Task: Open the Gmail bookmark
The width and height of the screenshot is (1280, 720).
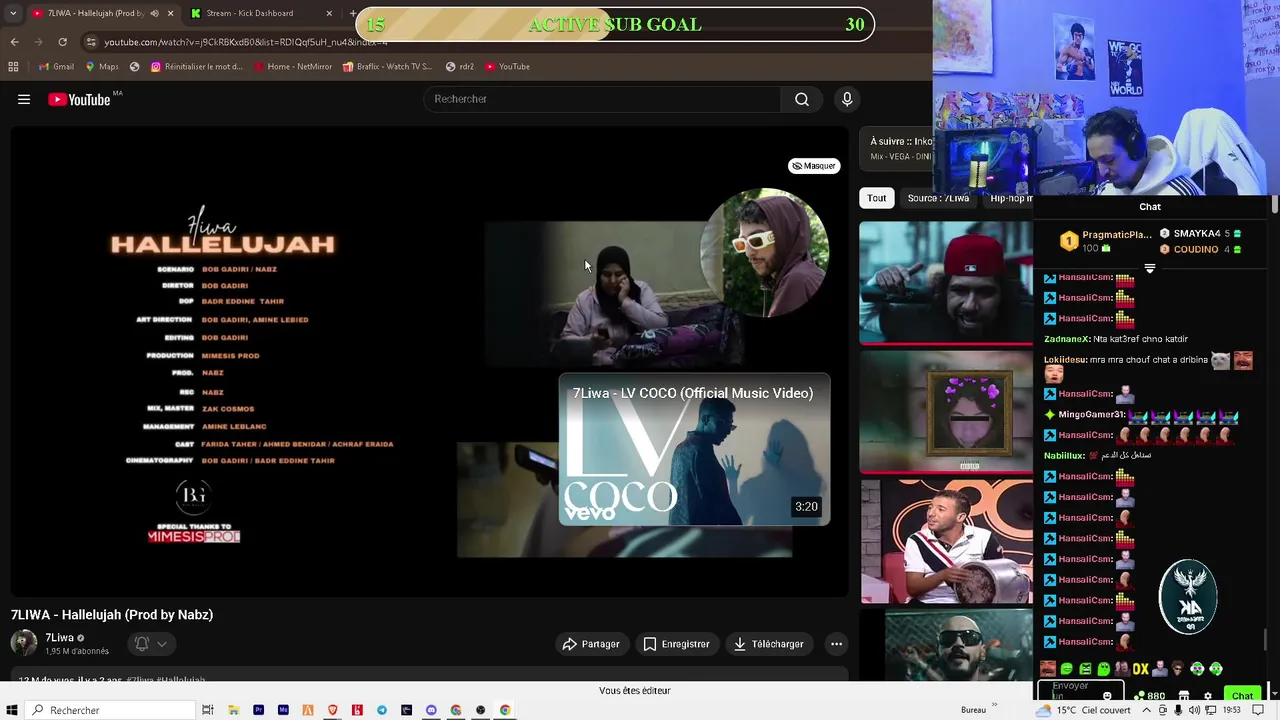Action: click(56, 66)
